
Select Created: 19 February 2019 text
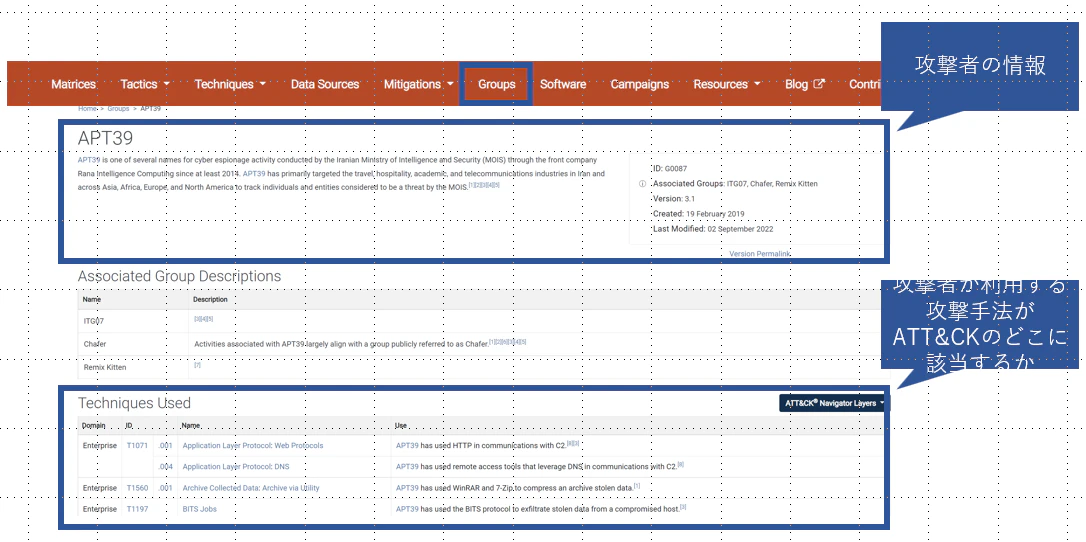click(x=699, y=214)
